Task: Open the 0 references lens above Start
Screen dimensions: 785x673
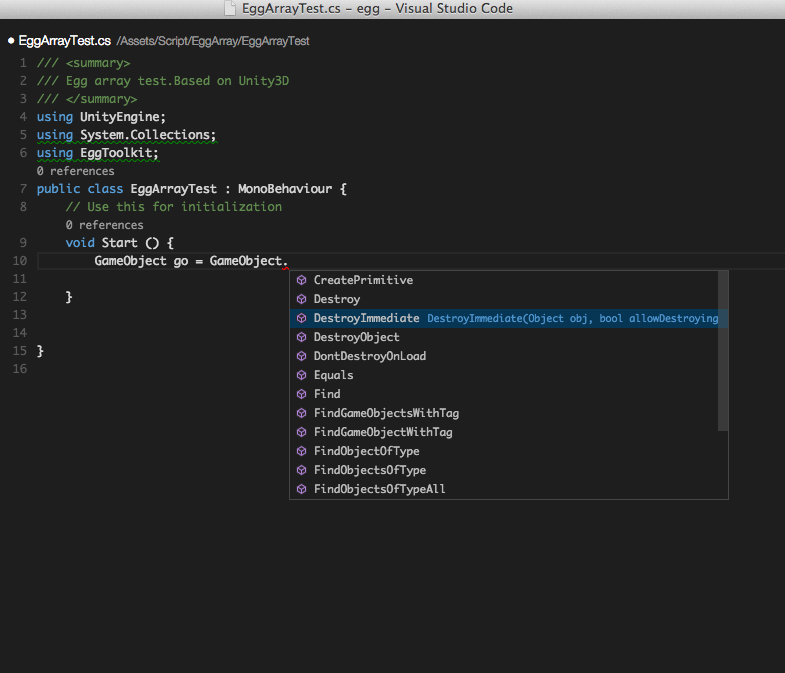Action: click(x=105, y=225)
